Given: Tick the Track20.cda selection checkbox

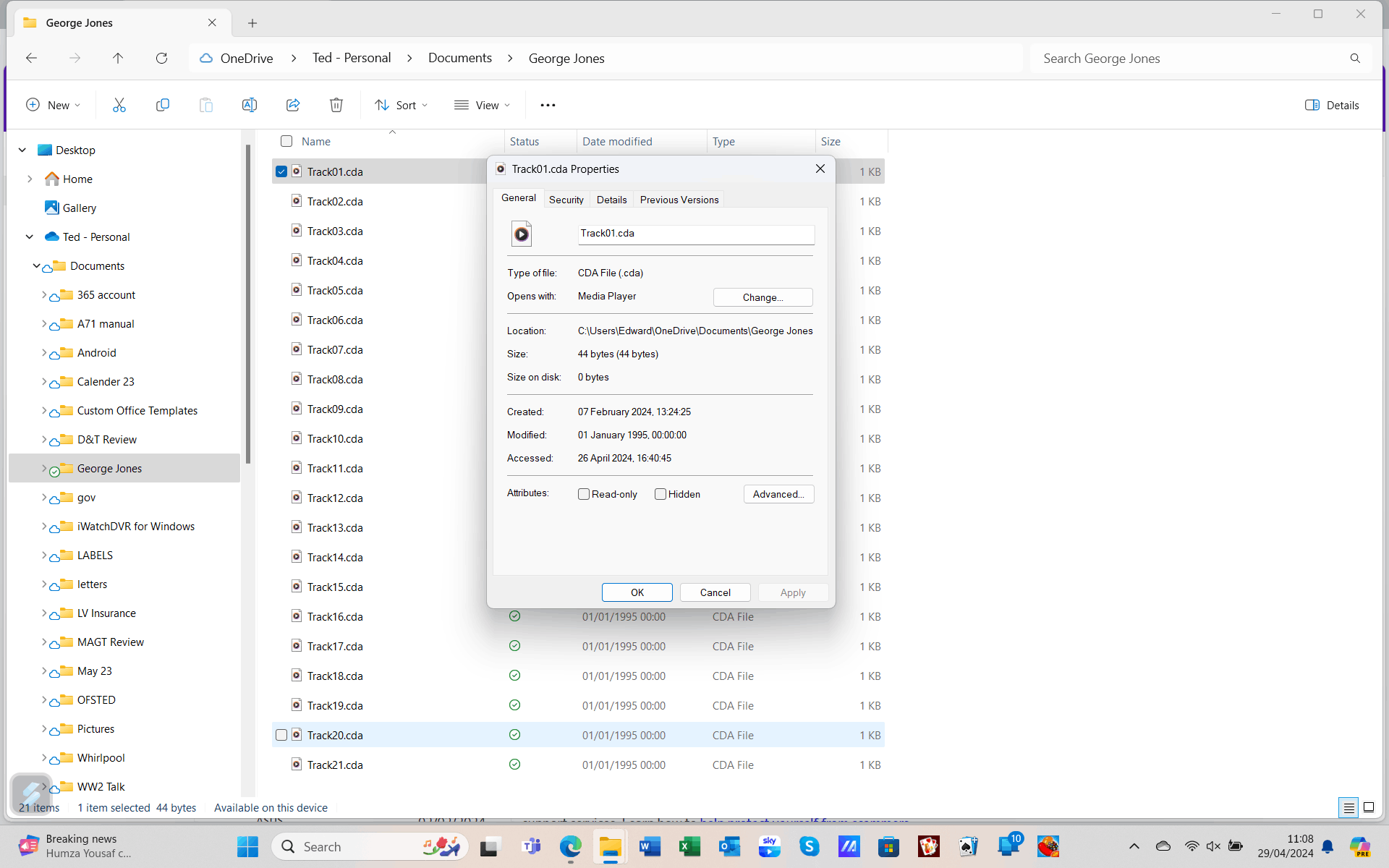Looking at the screenshot, I should [281, 735].
